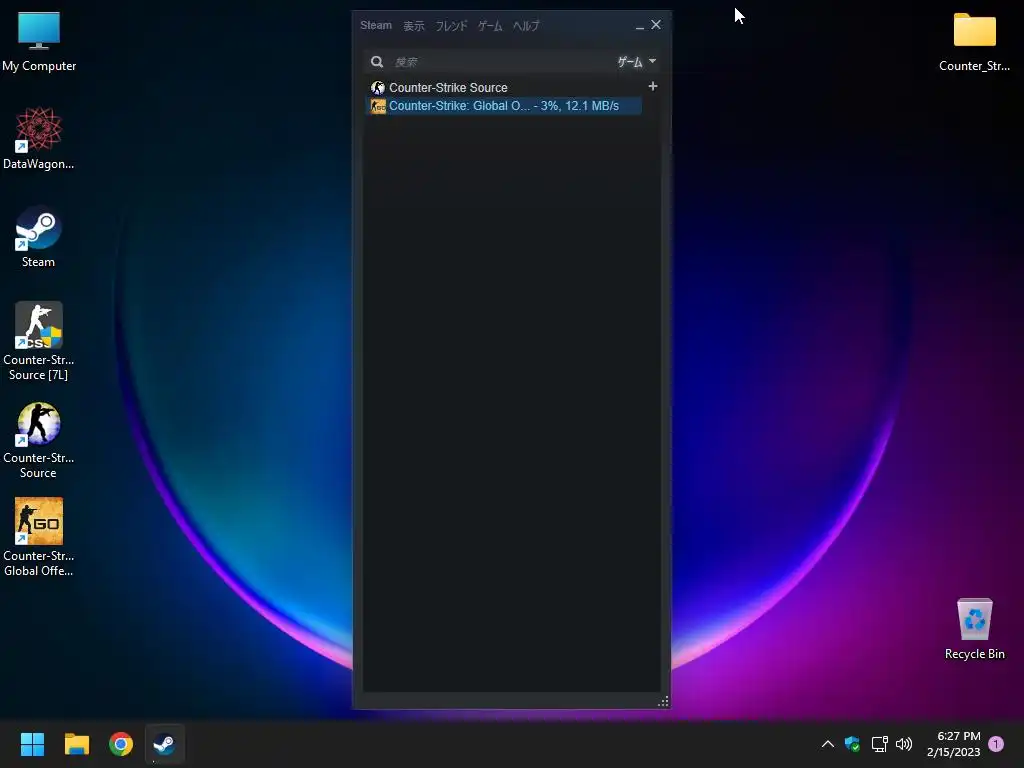Open Windows Security tray icon
The width and height of the screenshot is (1024, 768).
click(x=852, y=744)
